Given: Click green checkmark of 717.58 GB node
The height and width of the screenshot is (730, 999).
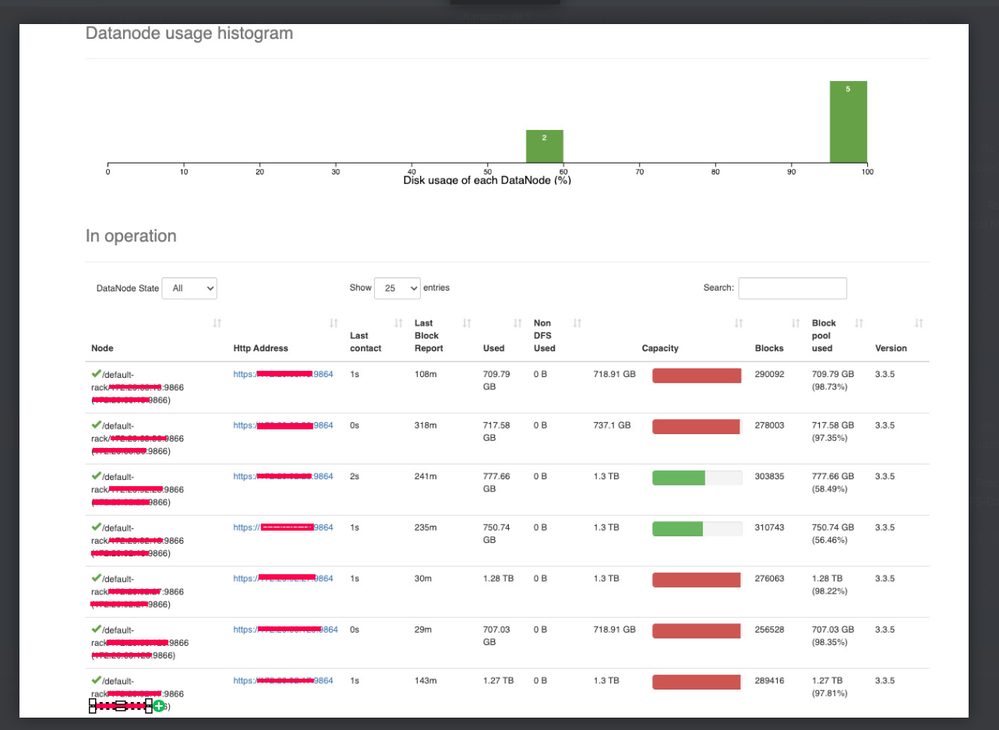Looking at the screenshot, I should click(x=96, y=425).
